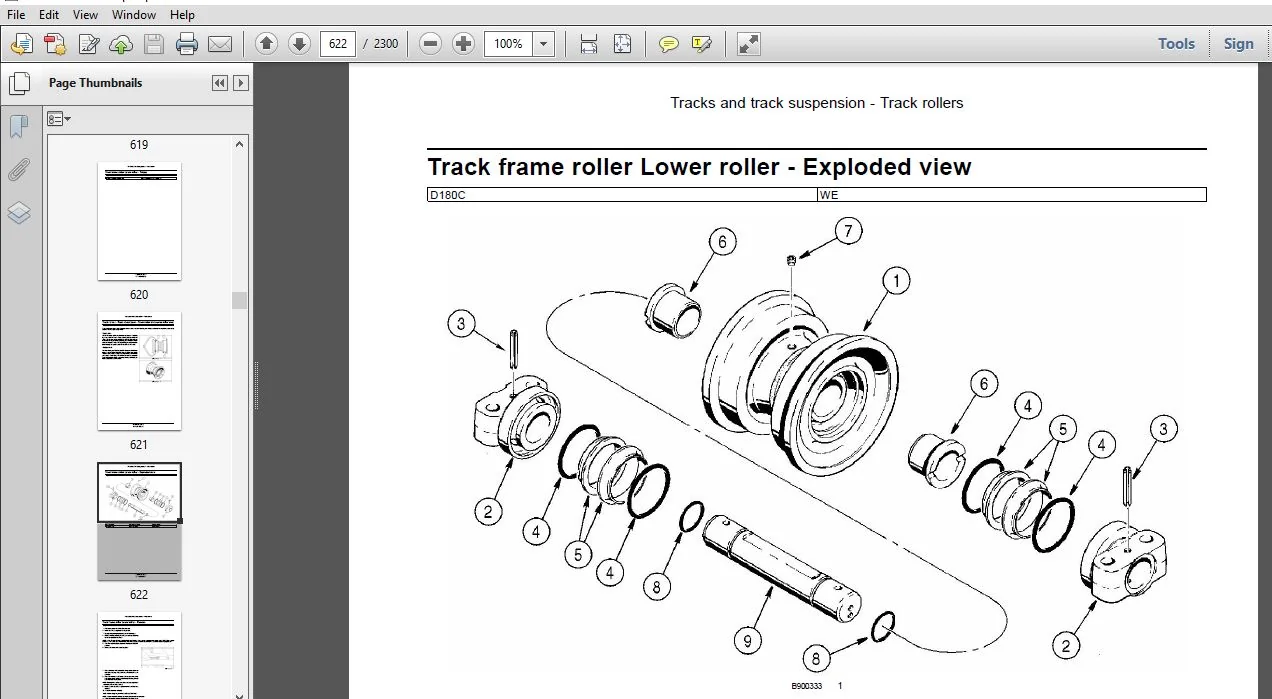Click the Print icon
1272x699 pixels.
[187, 44]
